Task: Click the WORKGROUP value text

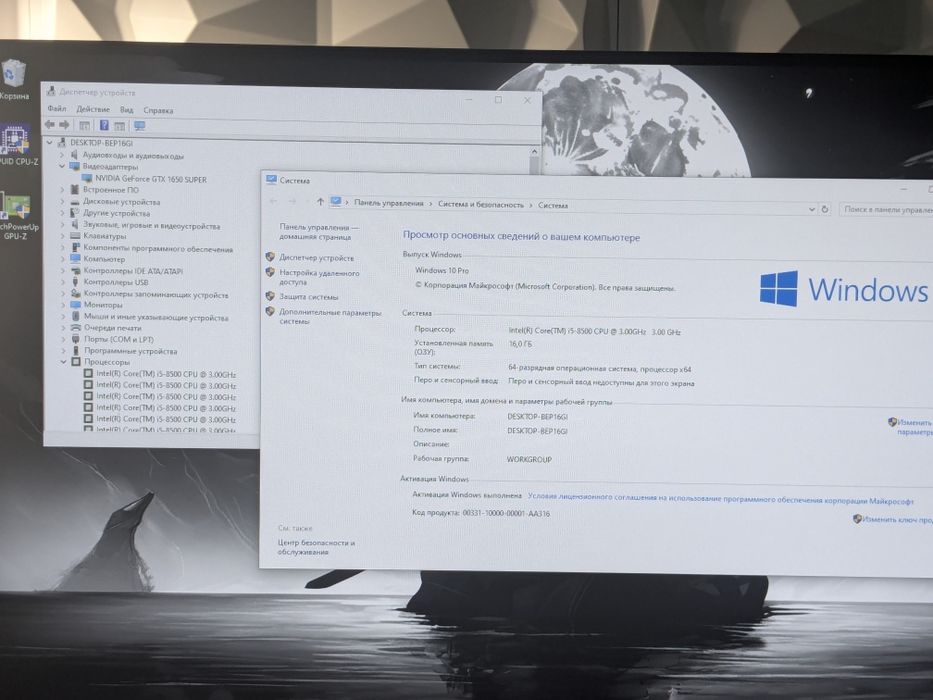Action: click(x=529, y=460)
